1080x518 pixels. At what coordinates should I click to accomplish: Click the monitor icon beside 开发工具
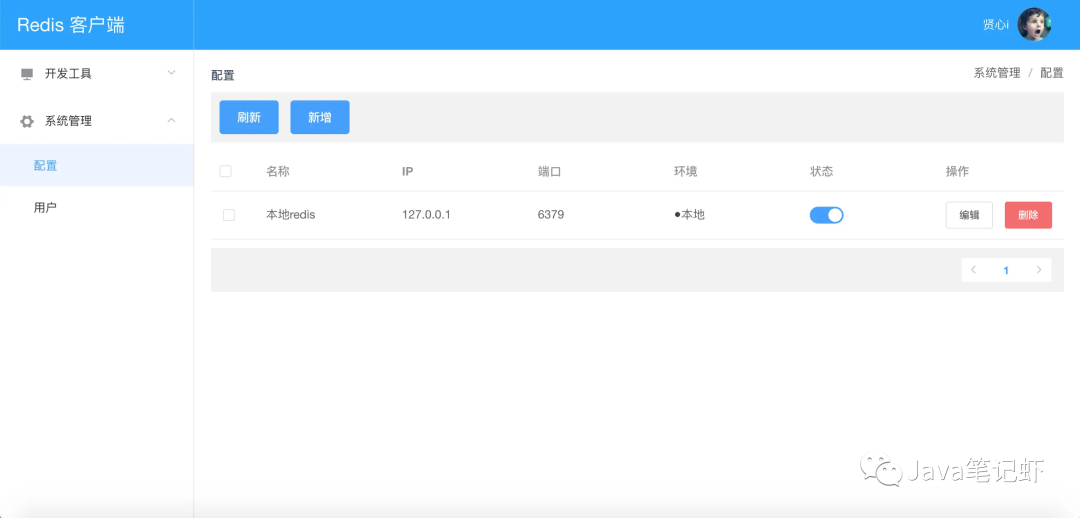coord(27,74)
